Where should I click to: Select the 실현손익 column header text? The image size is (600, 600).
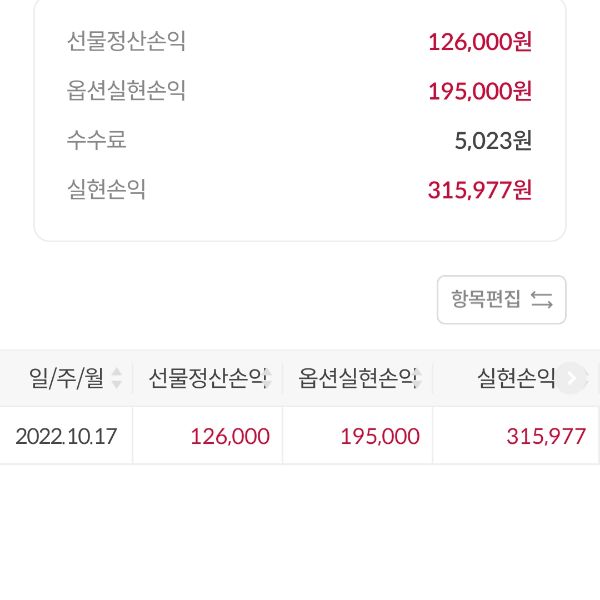[x=515, y=378]
